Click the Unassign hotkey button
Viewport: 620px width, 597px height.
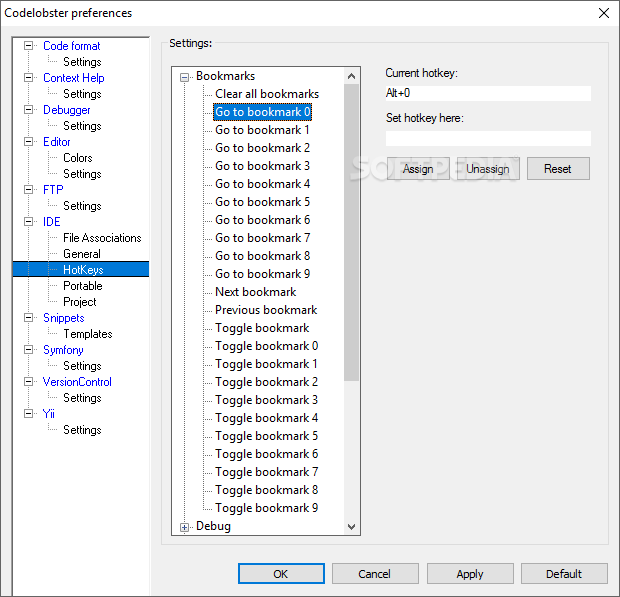488,169
